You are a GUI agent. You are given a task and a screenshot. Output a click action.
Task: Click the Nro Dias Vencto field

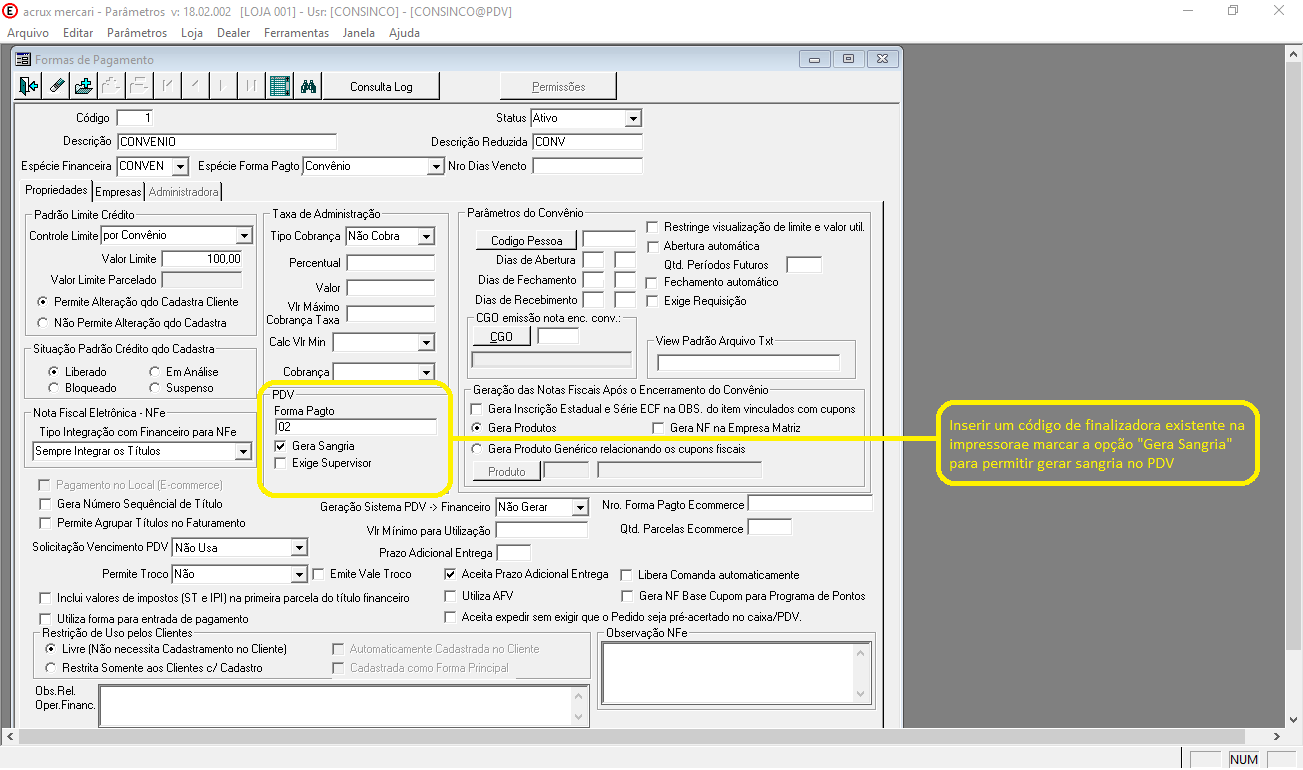pos(587,166)
